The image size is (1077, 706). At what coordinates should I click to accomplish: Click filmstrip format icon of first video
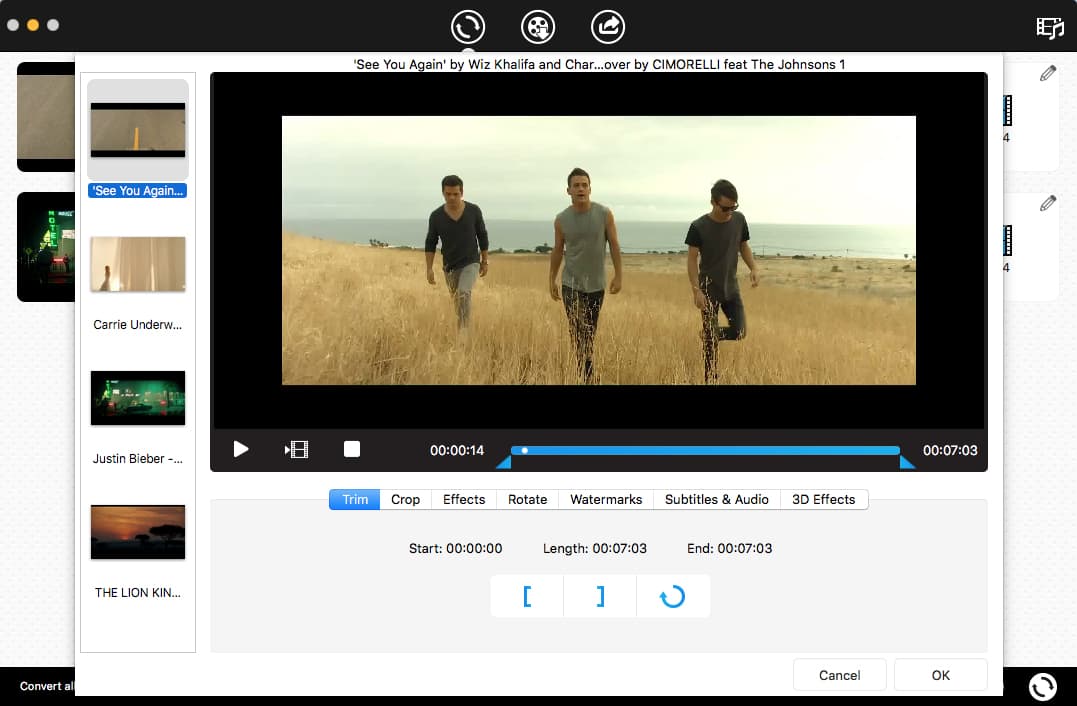tap(1008, 111)
